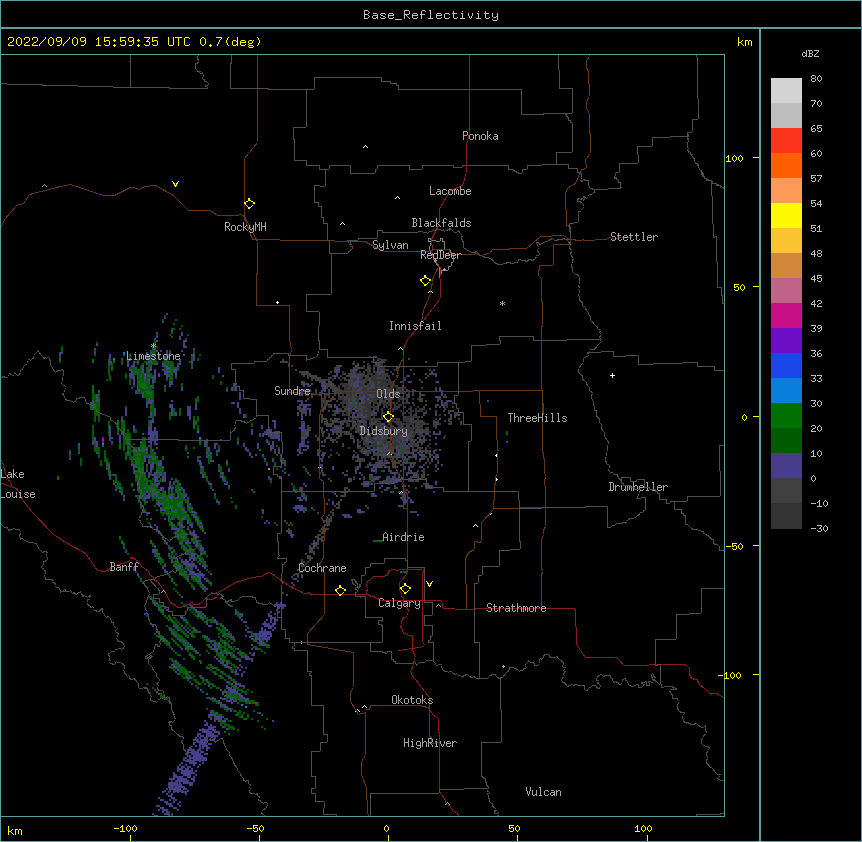The height and width of the screenshot is (842, 862).
Task: Click the Cochrane town label
Action: [x=322, y=568]
